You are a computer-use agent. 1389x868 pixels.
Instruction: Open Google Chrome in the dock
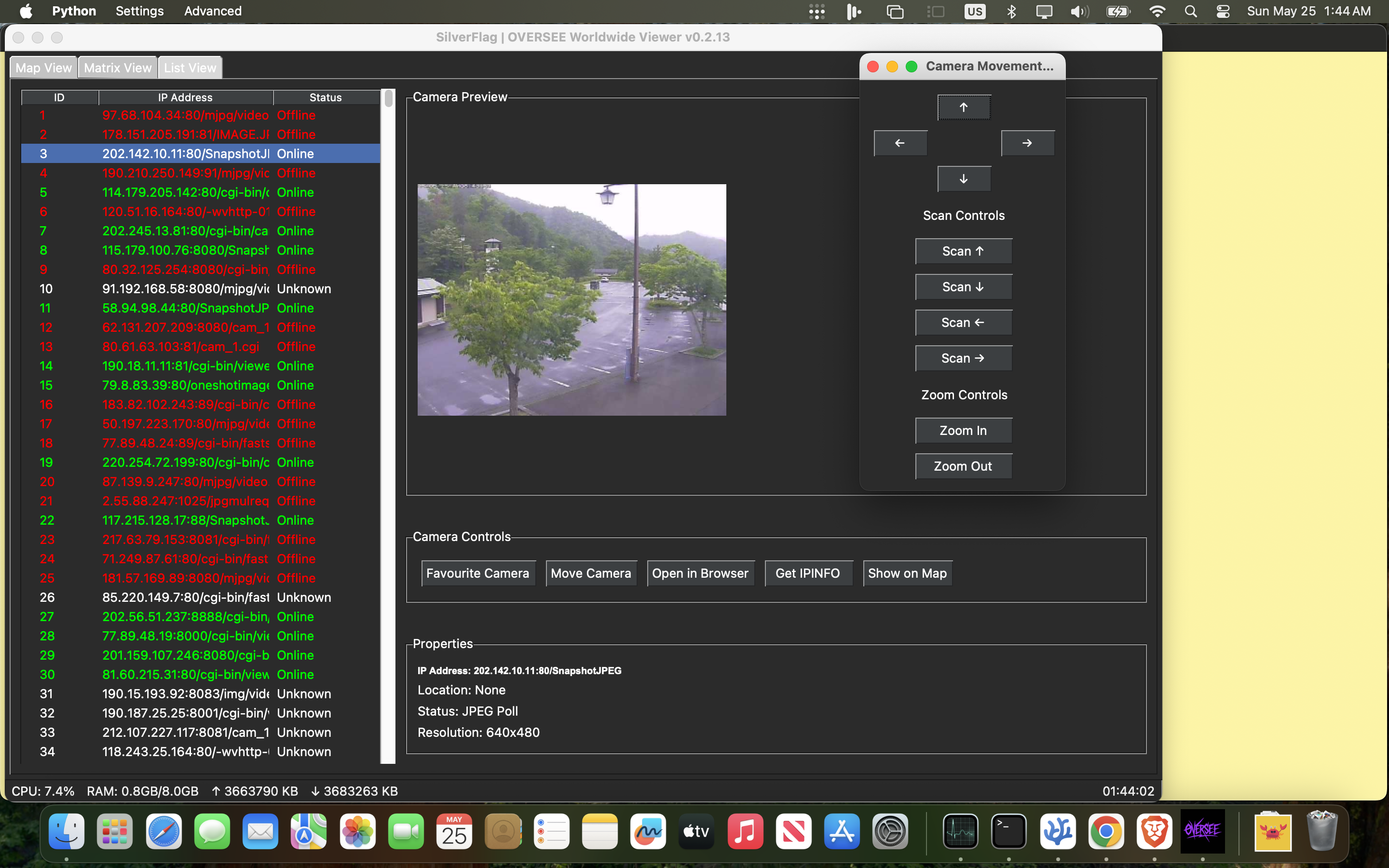point(1105,831)
